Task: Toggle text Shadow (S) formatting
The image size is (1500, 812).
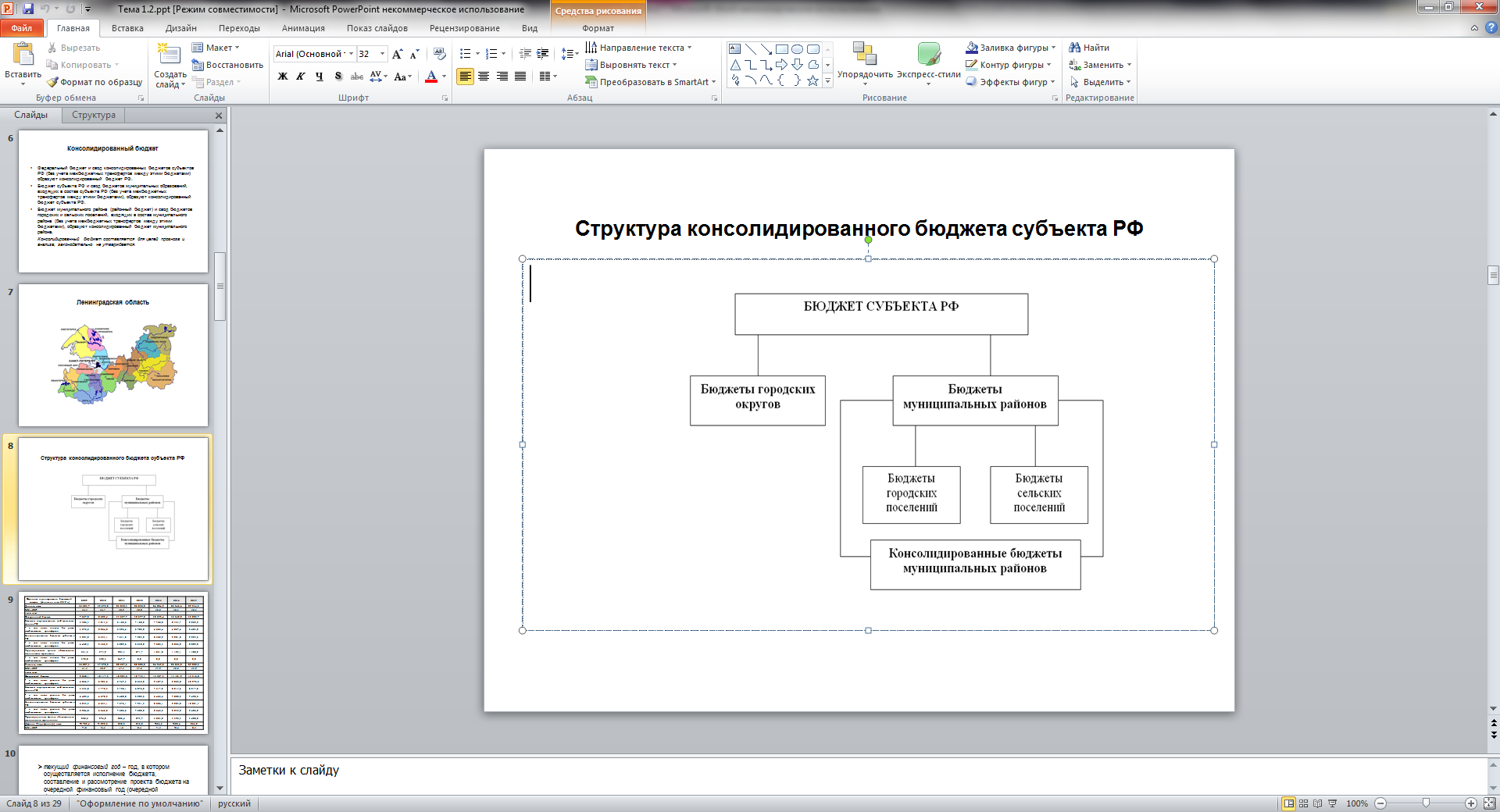Action: [338, 76]
